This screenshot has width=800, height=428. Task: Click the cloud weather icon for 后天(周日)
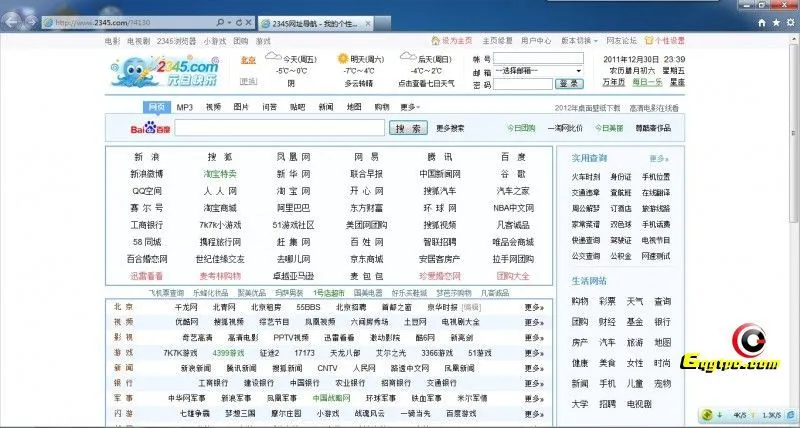pyautogui.click(x=408, y=56)
